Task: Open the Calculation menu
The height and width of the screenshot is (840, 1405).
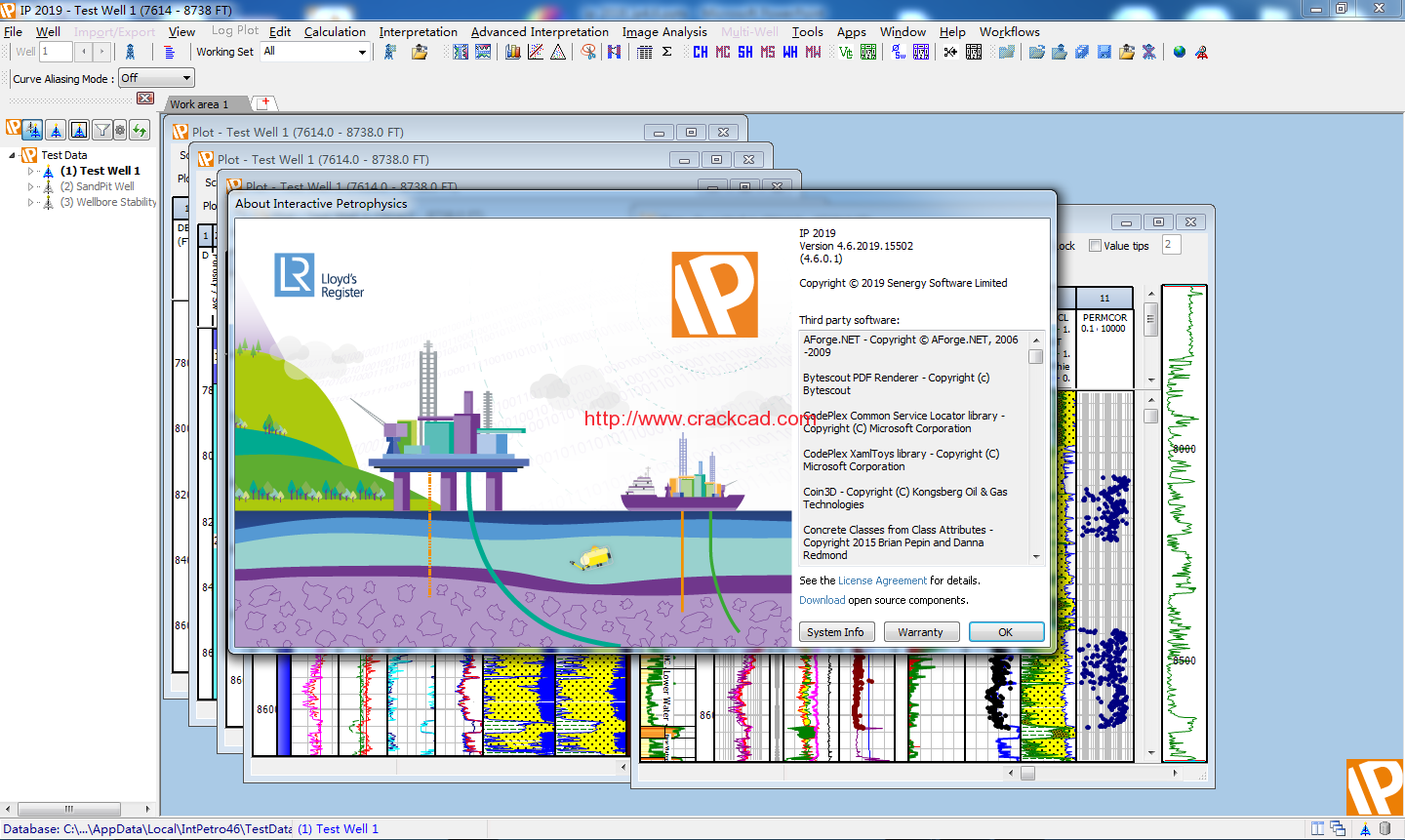Action: coord(335,31)
